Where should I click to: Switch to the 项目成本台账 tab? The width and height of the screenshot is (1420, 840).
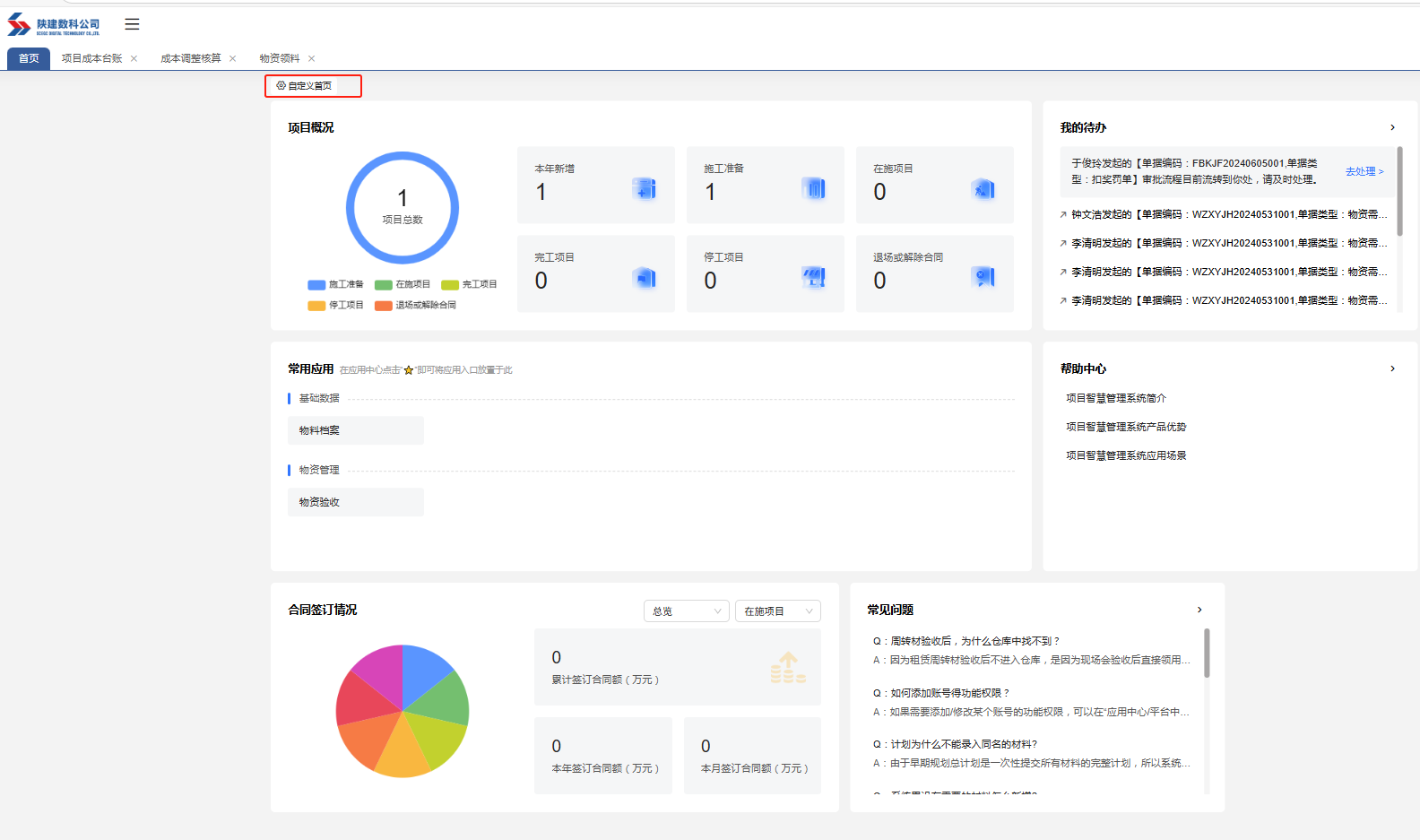[x=91, y=58]
